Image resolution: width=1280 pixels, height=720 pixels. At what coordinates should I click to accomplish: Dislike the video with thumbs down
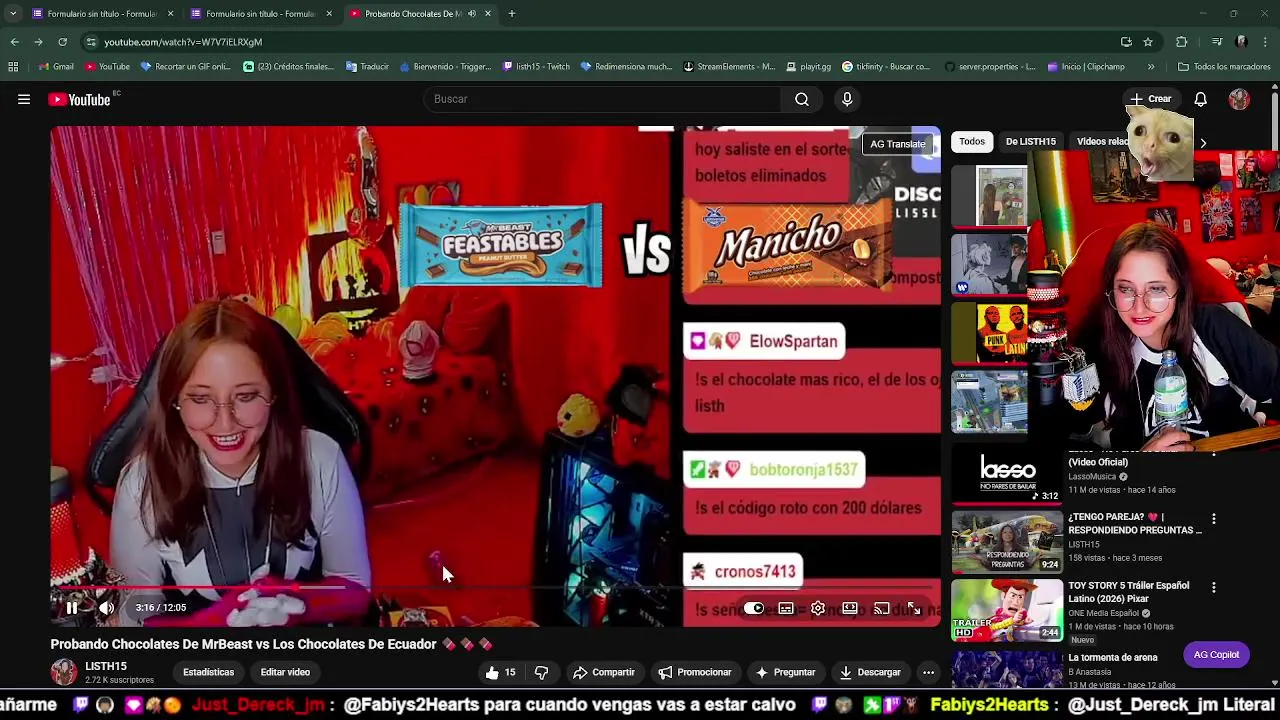coord(541,672)
